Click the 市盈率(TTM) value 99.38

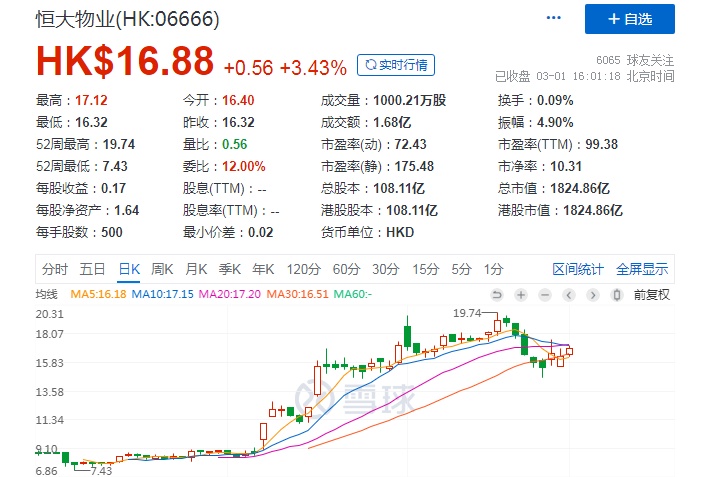(x=601, y=144)
